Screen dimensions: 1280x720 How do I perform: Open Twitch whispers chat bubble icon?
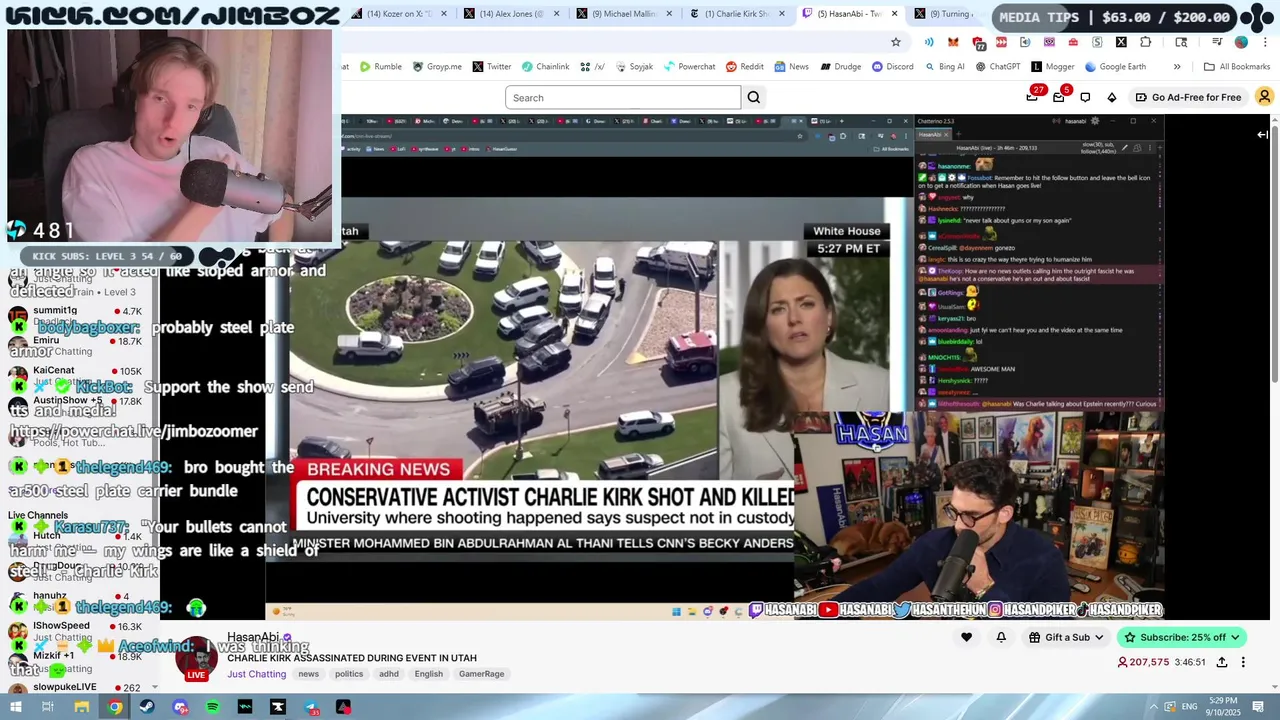click(1085, 97)
